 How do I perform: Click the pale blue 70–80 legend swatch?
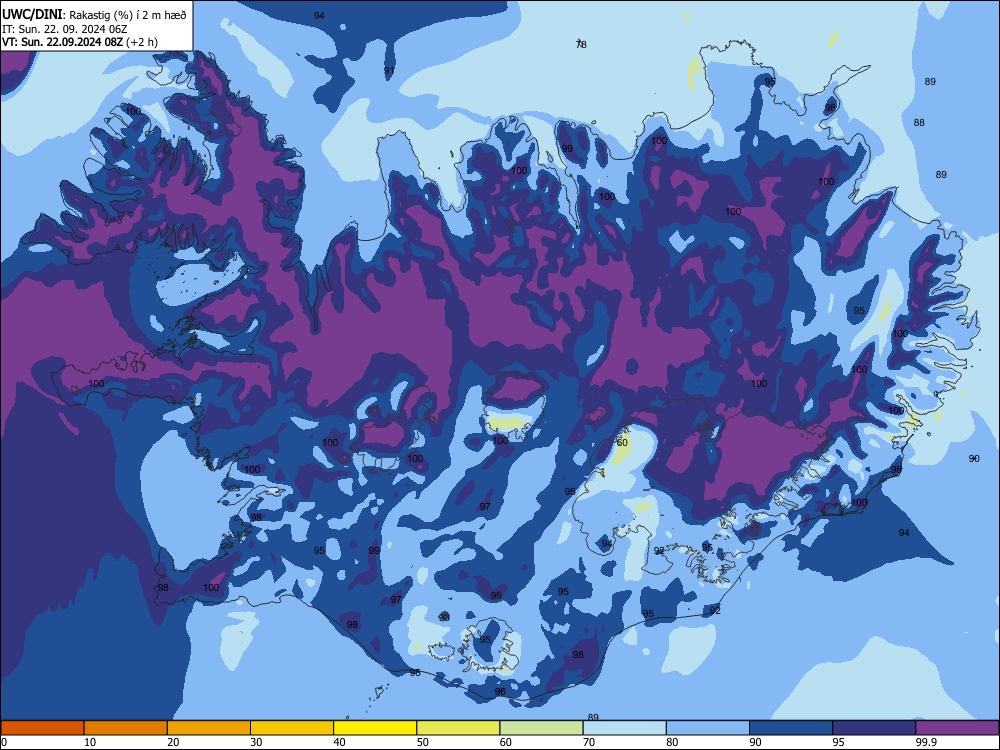click(x=625, y=728)
